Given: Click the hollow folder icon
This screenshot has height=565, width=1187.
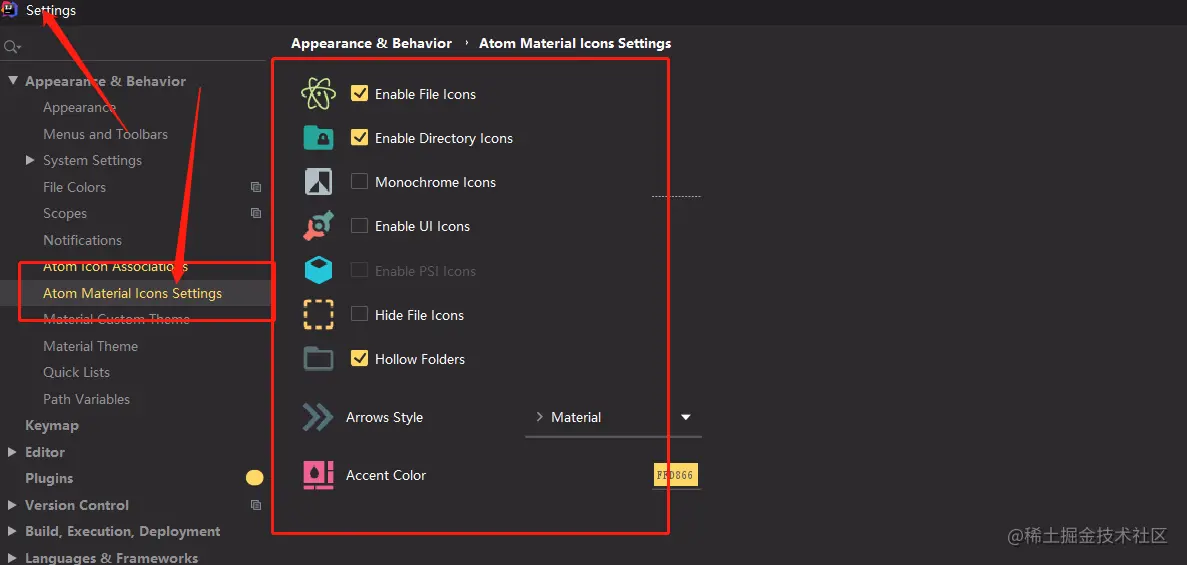Looking at the screenshot, I should (318, 358).
